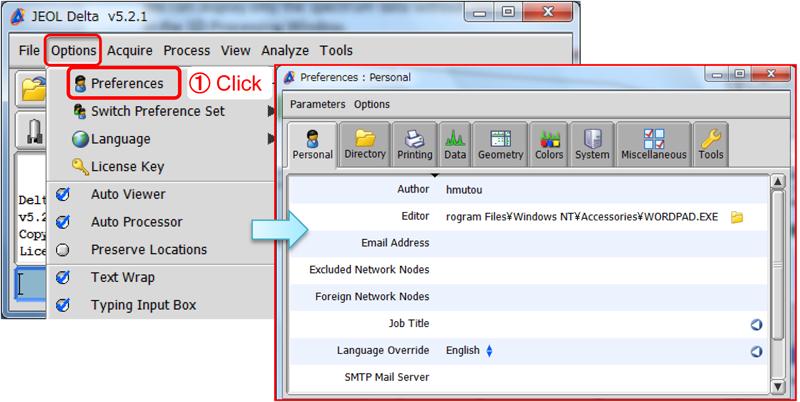The width and height of the screenshot is (800, 402).
Task: Toggle the Auto Processor checkbox
Action: (63, 222)
